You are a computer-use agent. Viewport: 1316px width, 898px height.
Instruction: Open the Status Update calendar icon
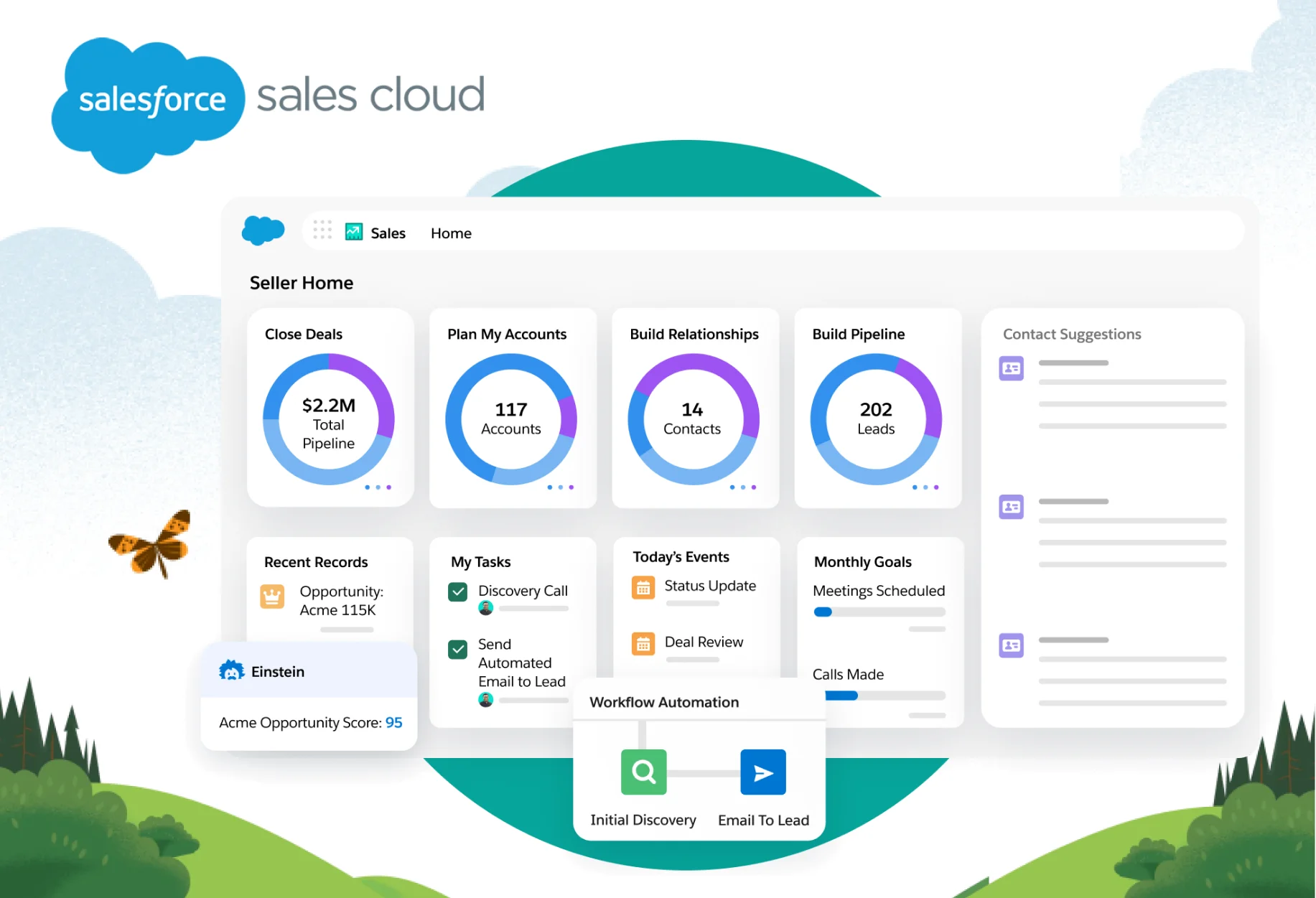coord(644,586)
